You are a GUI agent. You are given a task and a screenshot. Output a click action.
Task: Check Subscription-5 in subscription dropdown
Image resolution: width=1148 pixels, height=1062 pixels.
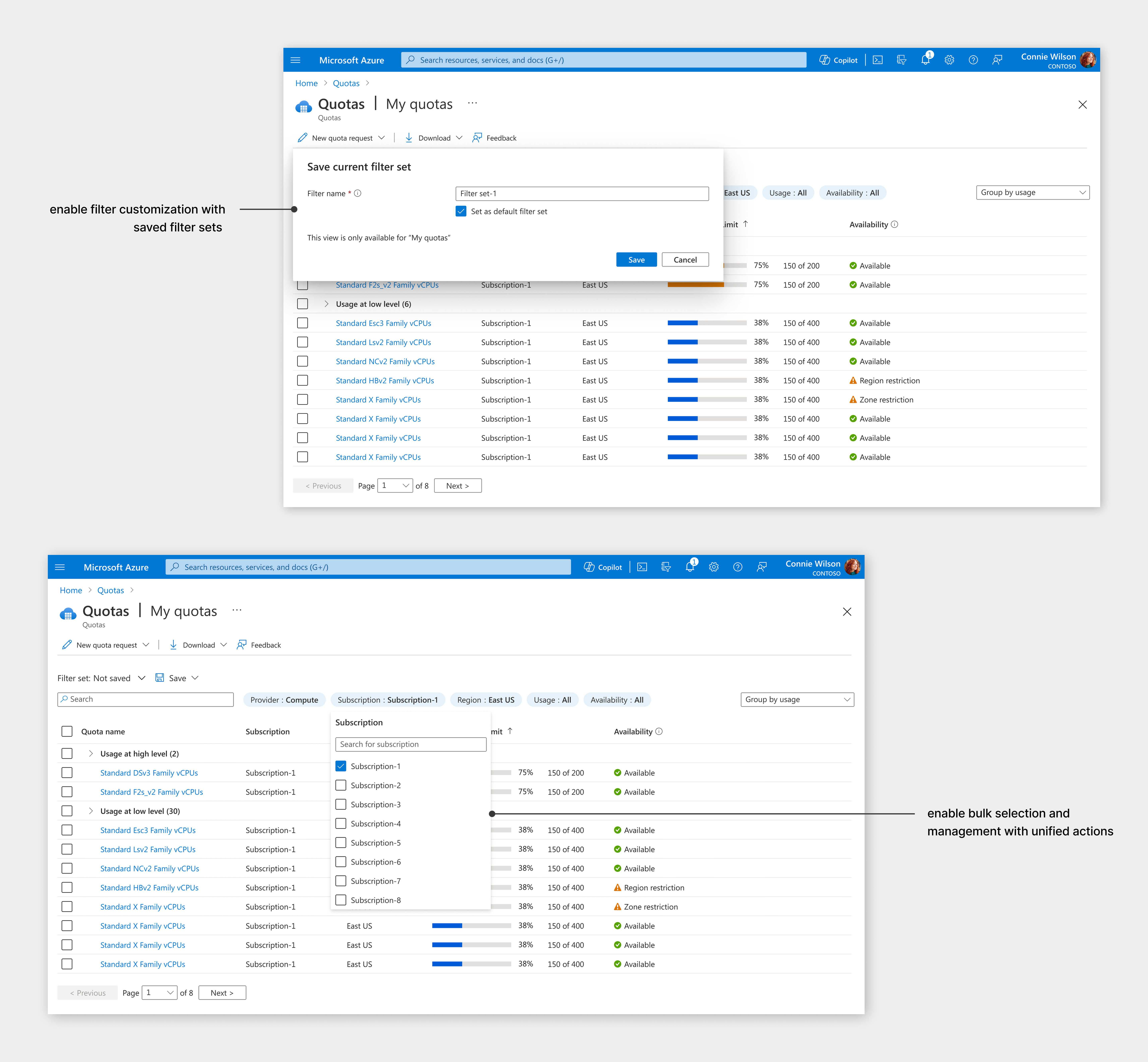pos(341,843)
